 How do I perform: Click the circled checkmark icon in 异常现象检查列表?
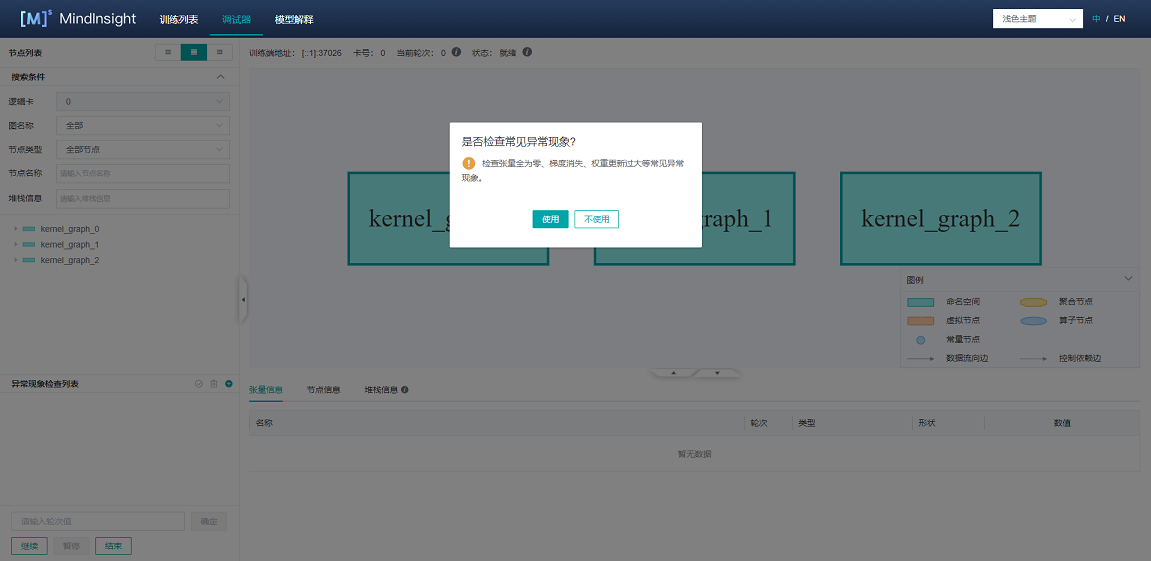[199, 384]
